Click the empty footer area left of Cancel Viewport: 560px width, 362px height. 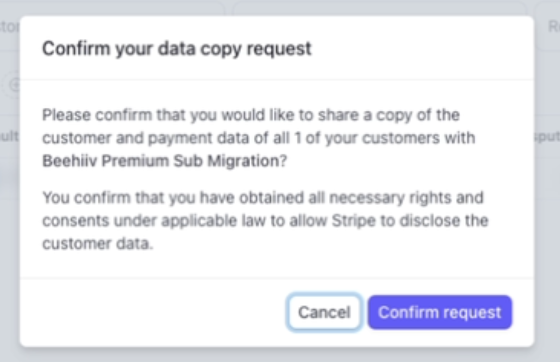[x=154, y=312]
